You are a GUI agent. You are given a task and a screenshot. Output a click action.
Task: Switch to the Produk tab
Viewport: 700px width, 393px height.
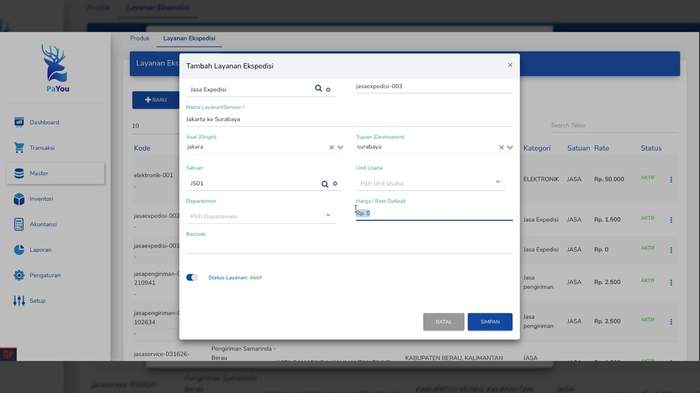[x=140, y=38]
